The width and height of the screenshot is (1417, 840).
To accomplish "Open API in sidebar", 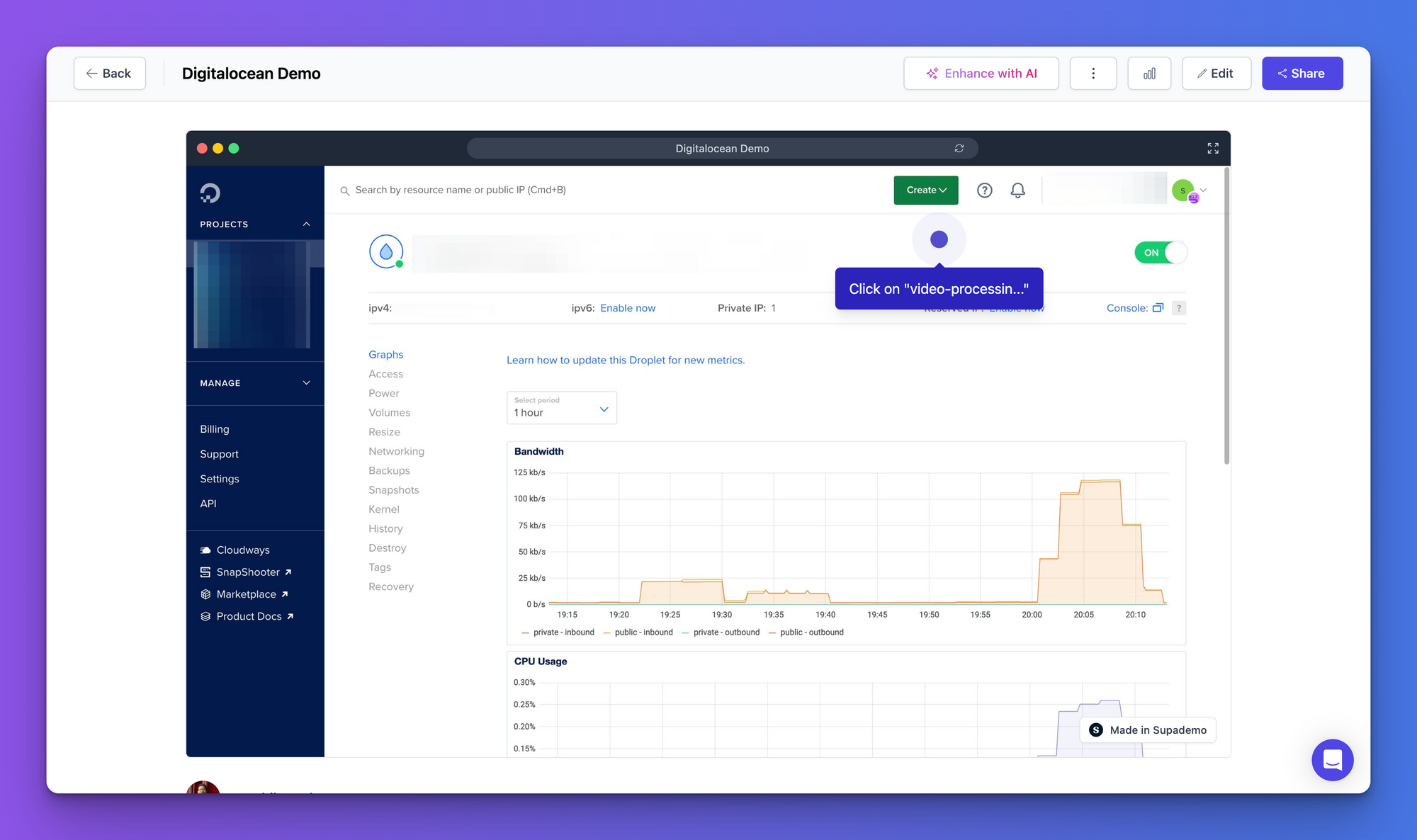I will (208, 504).
